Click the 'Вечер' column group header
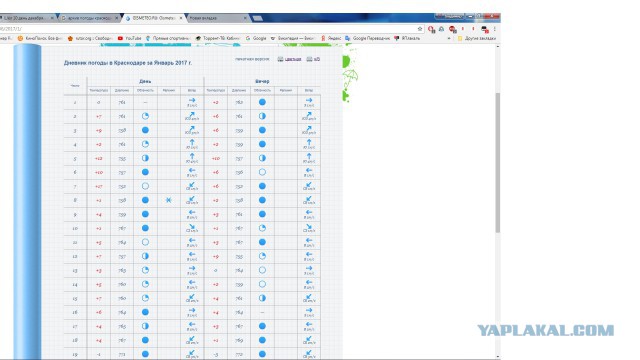640x360 pixels. tap(262, 81)
